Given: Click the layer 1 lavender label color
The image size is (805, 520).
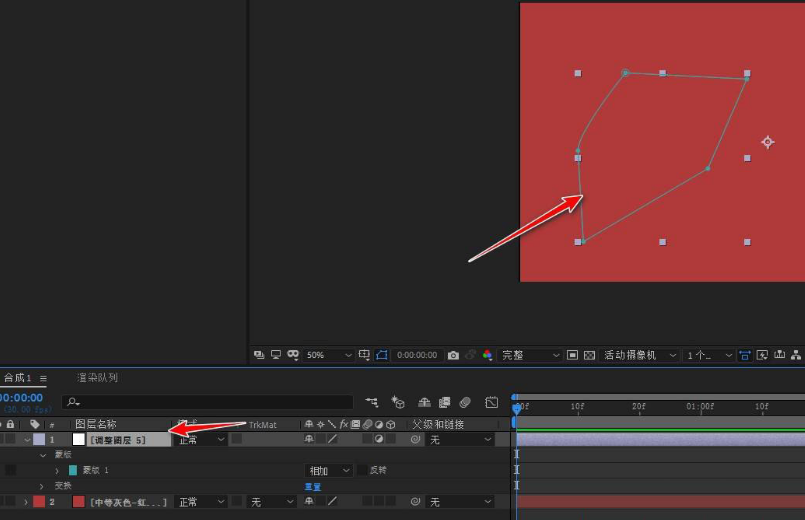Looking at the screenshot, I should [39, 439].
